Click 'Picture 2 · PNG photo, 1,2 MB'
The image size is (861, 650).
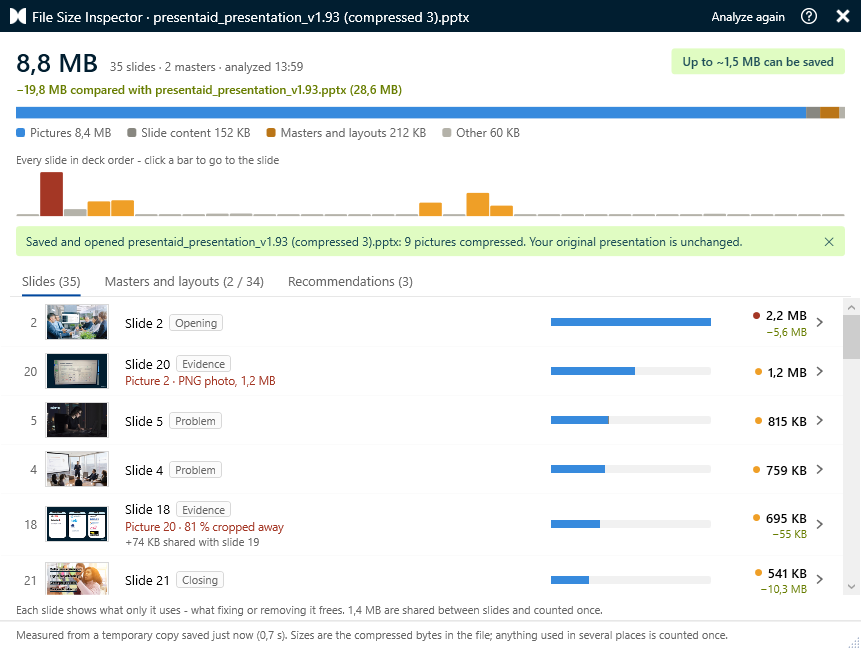click(x=200, y=381)
